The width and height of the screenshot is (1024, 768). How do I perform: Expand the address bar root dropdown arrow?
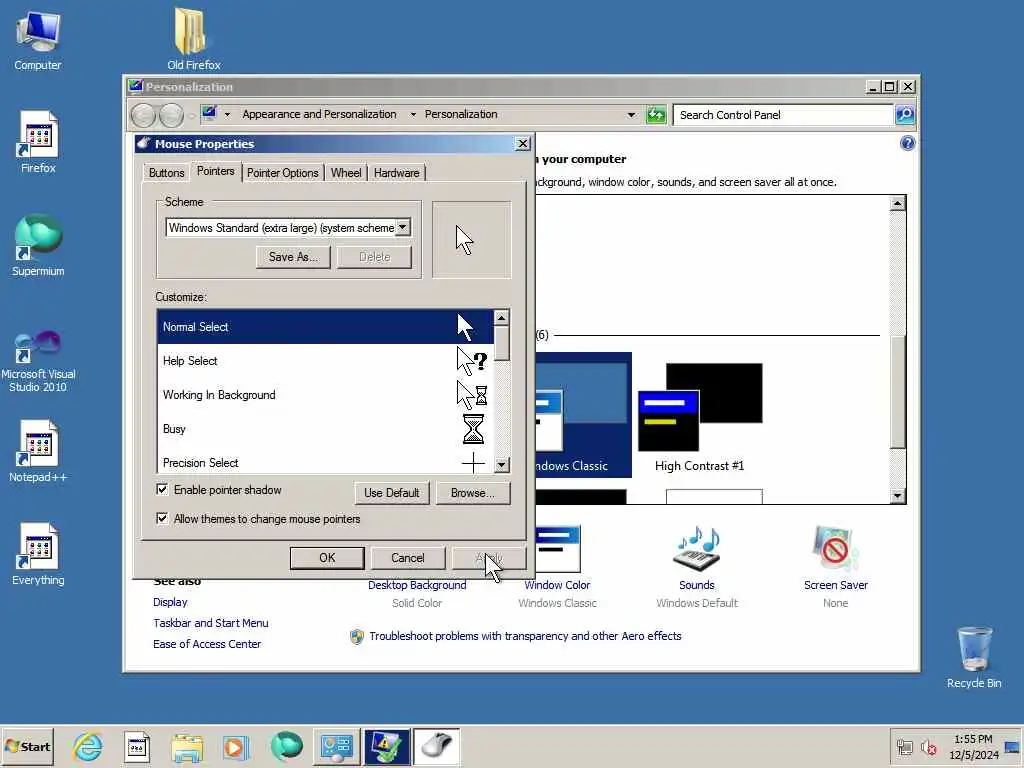click(x=227, y=114)
